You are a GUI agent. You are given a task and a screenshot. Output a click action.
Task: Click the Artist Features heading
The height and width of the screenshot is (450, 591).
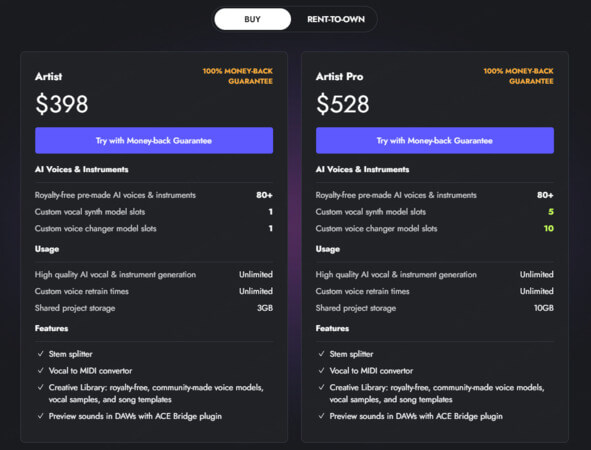[52, 328]
